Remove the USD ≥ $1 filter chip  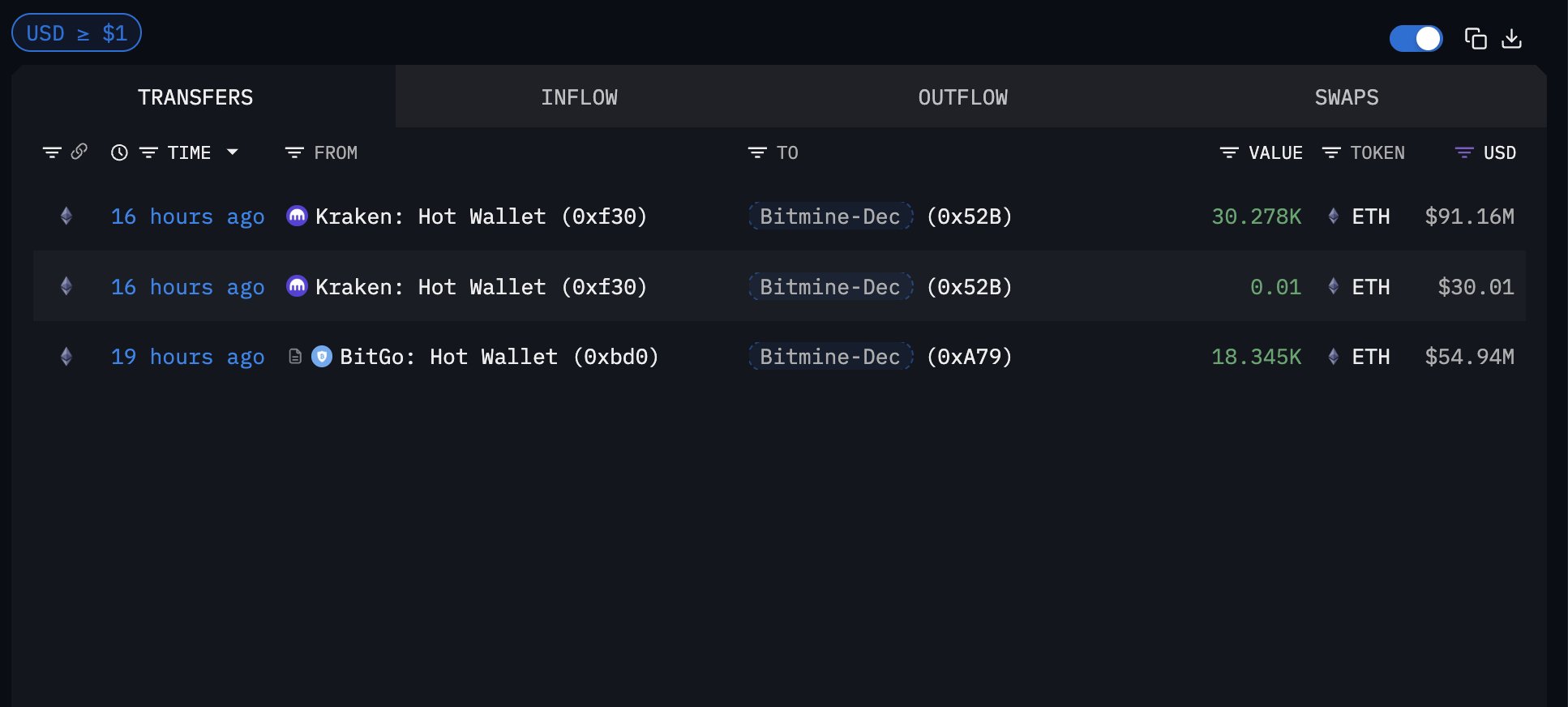point(76,33)
